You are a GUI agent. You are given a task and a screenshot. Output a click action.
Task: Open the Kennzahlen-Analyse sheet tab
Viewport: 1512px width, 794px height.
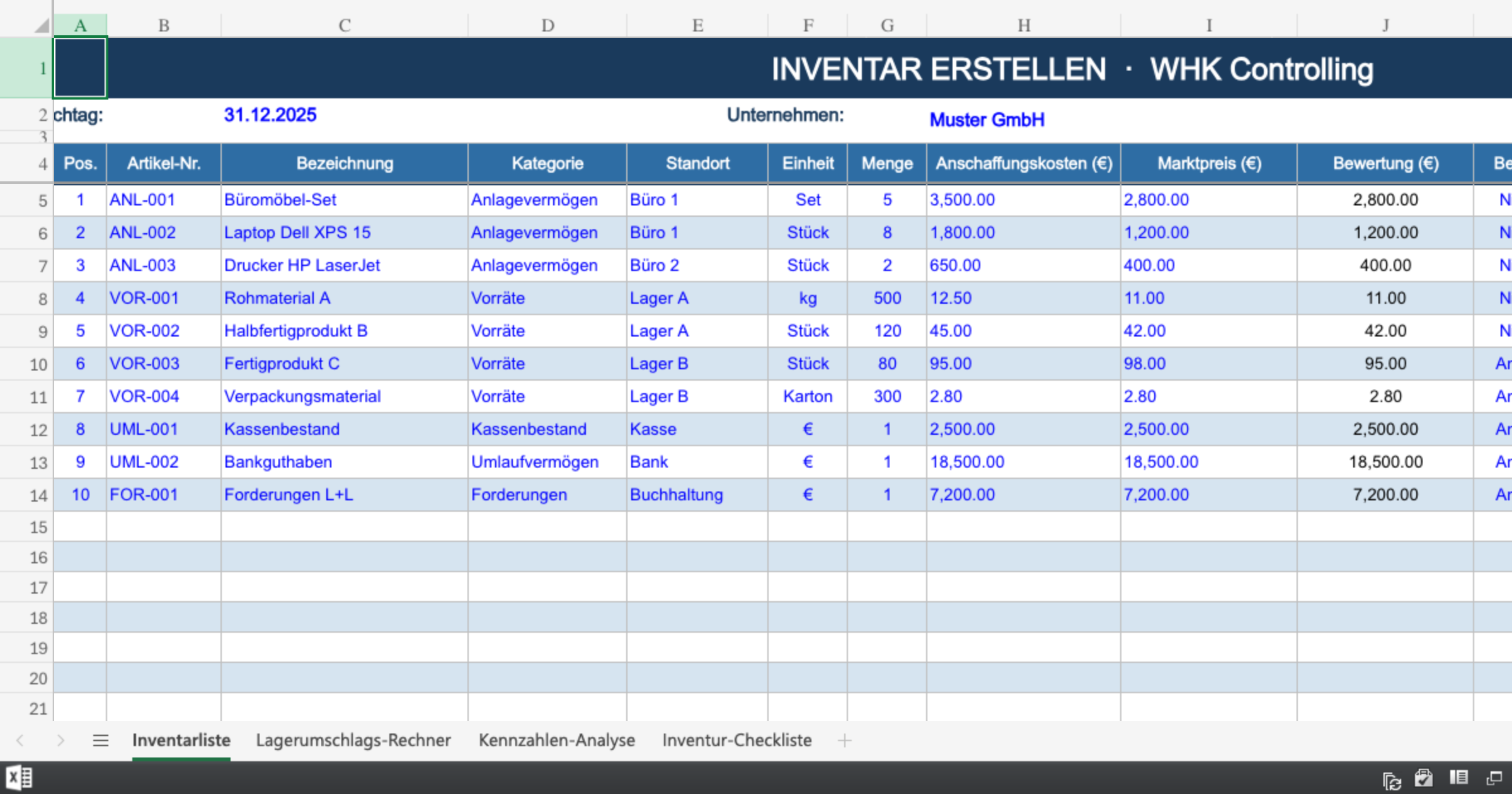click(557, 740)
